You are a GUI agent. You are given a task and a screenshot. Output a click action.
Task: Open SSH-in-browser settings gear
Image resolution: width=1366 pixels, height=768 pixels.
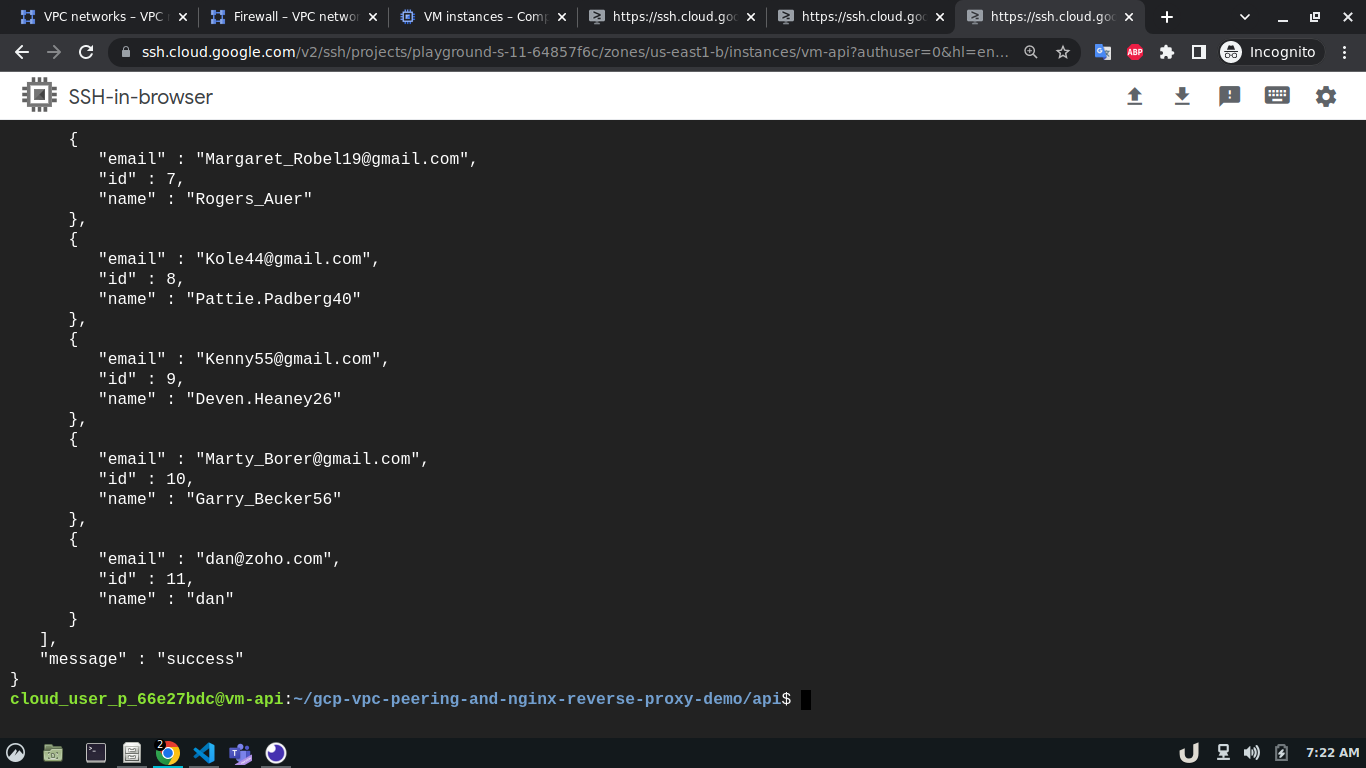(1326, 96)
